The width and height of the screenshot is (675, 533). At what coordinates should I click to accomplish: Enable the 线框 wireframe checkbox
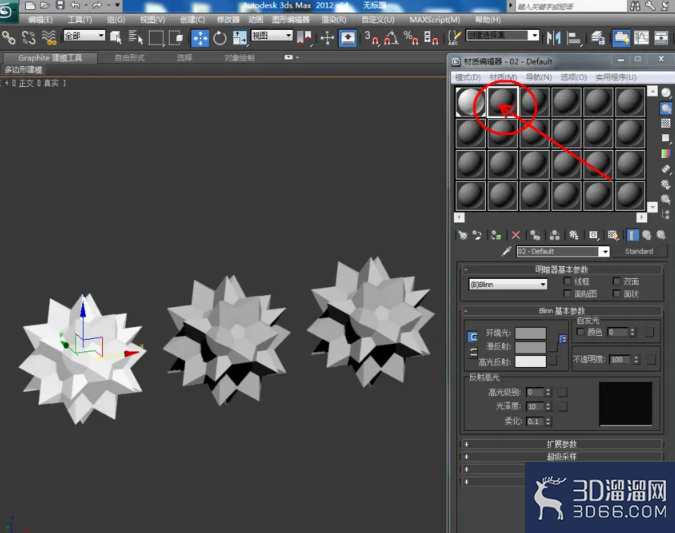coord(567,281)
